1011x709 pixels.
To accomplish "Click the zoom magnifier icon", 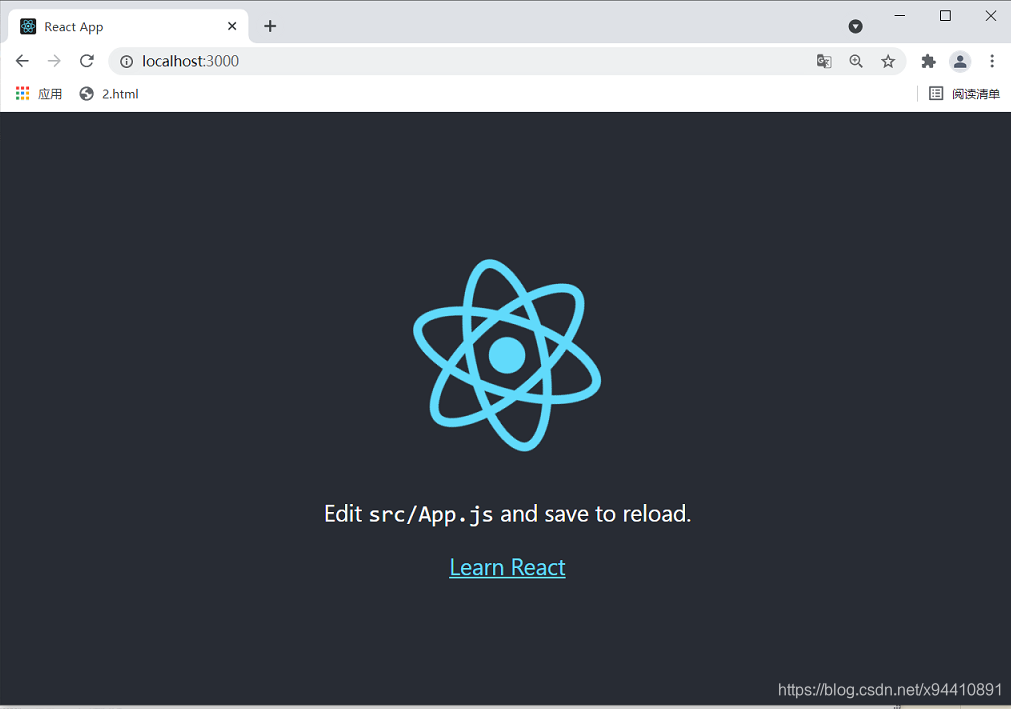I will click(856, 61).
